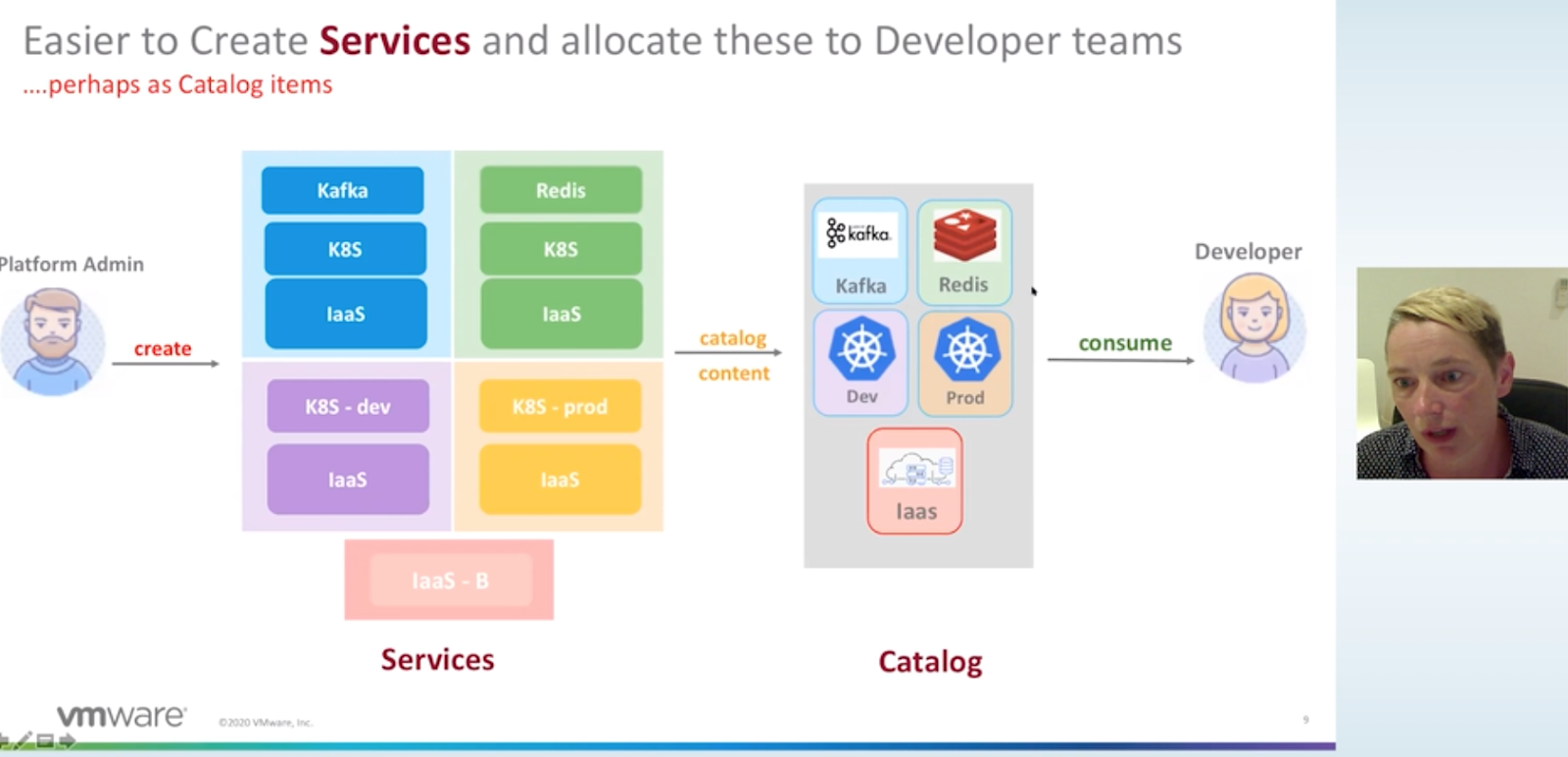Select the purple IaaS block
The height and width of the screenshot is (757, 1568).
(348, 479)
